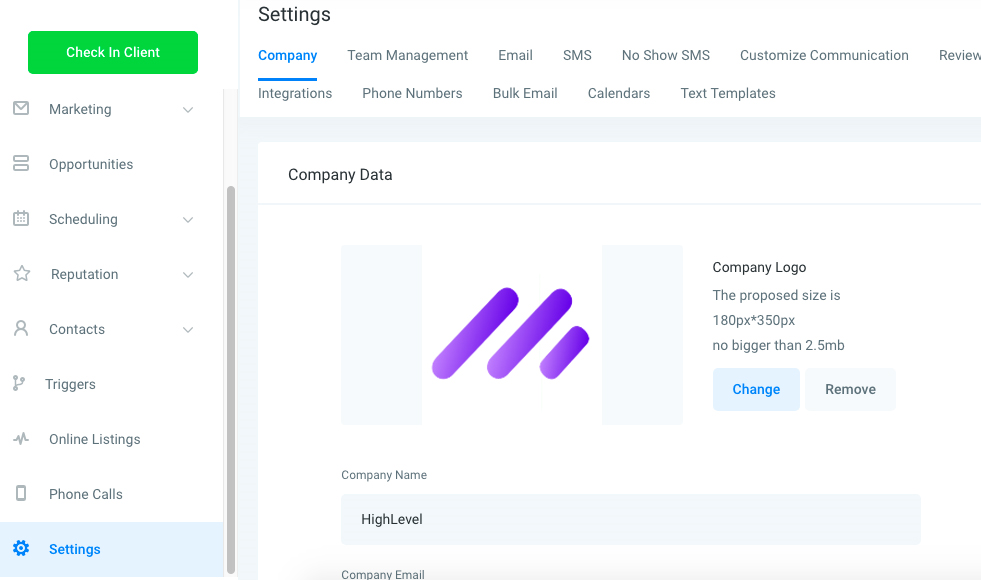Remove the company logo
The height and width of the screenshot is (580, 981).
point(850,389)
